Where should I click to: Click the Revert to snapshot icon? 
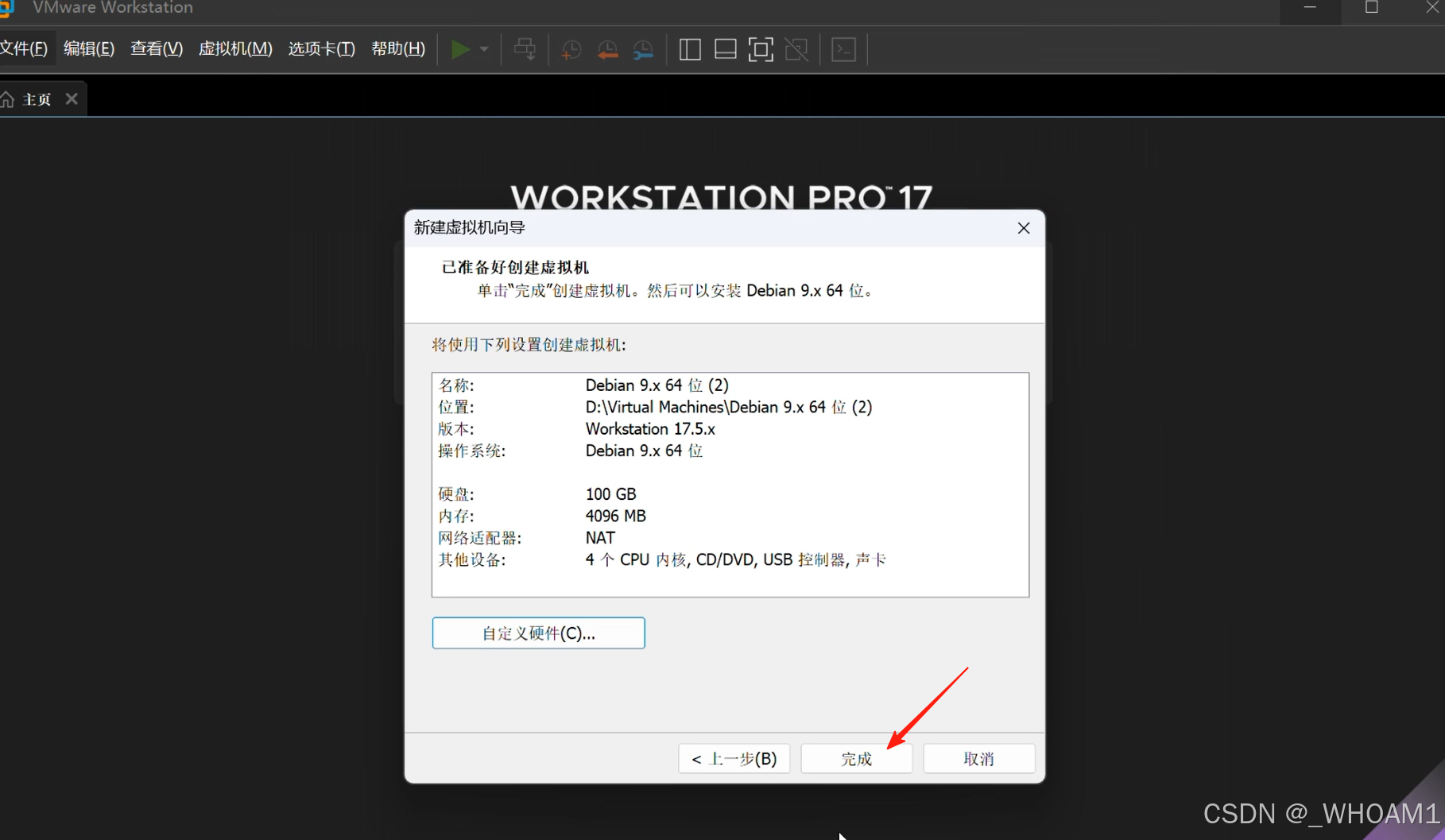click(x=607, y=50)
